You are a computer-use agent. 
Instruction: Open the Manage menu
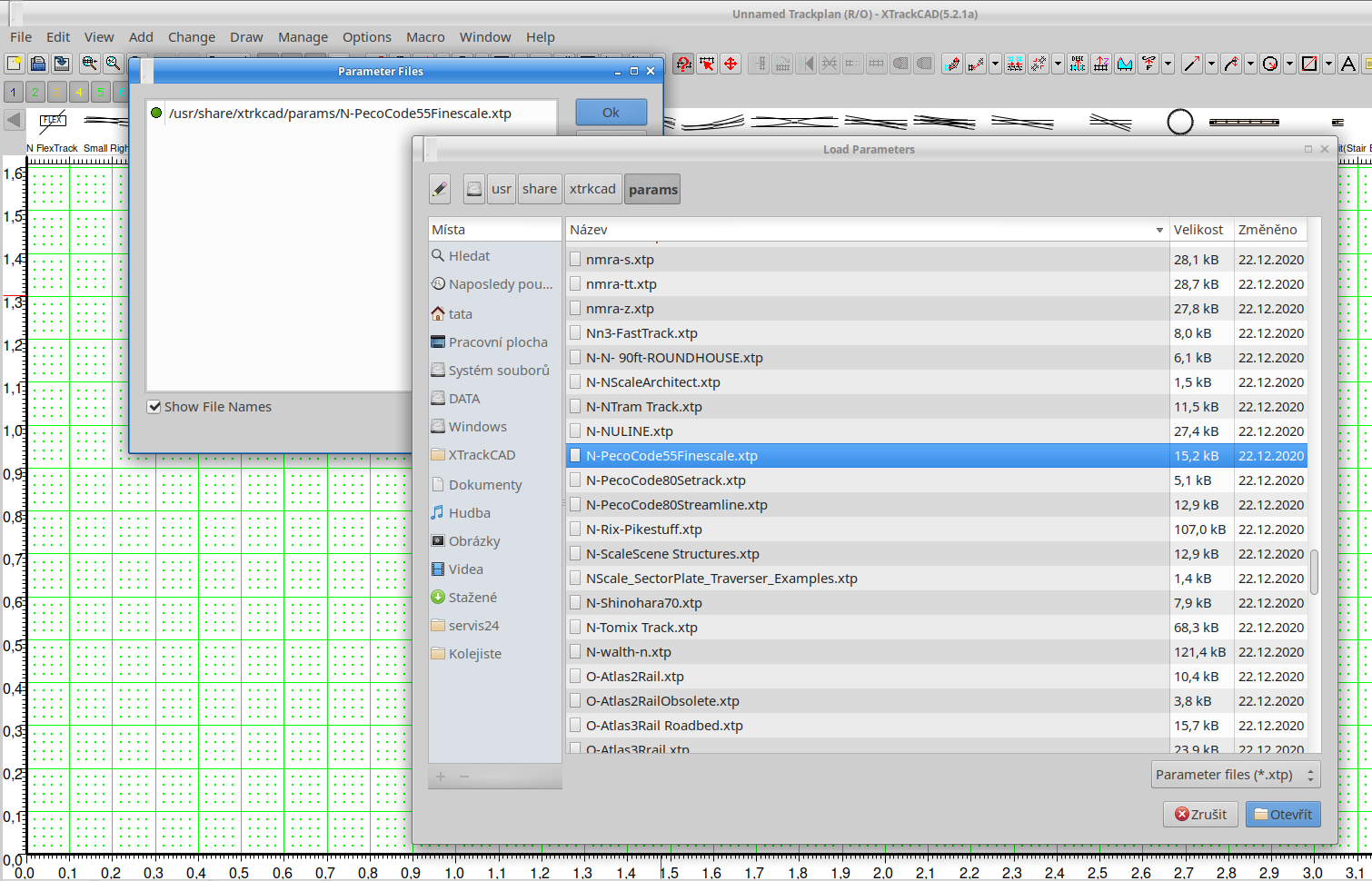tap(303, 37)
